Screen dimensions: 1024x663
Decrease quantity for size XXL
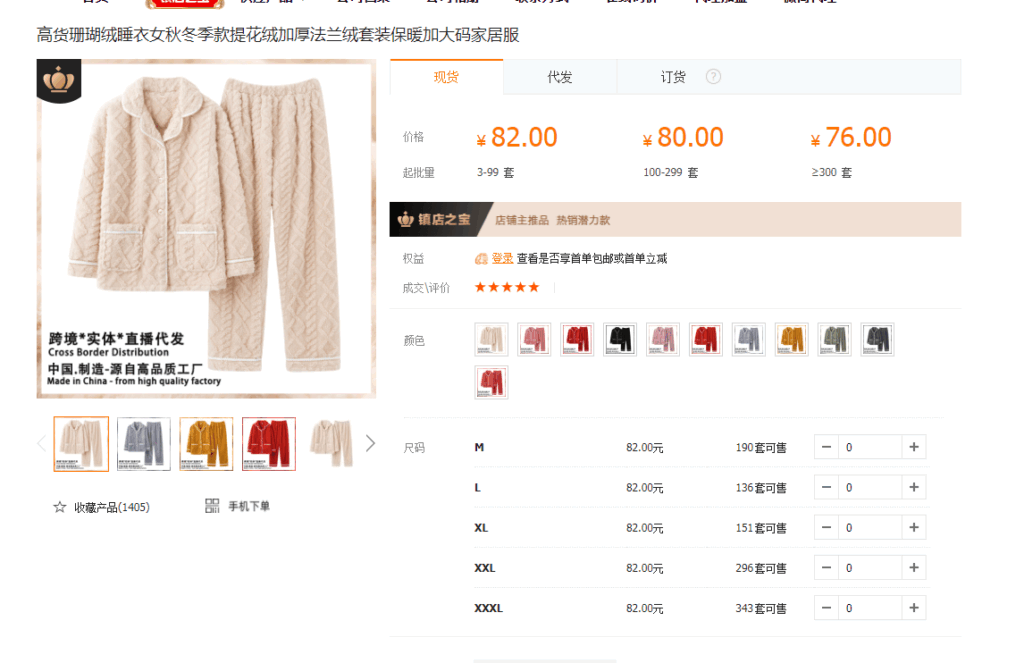pyautogui.click(x=826, y=568)
